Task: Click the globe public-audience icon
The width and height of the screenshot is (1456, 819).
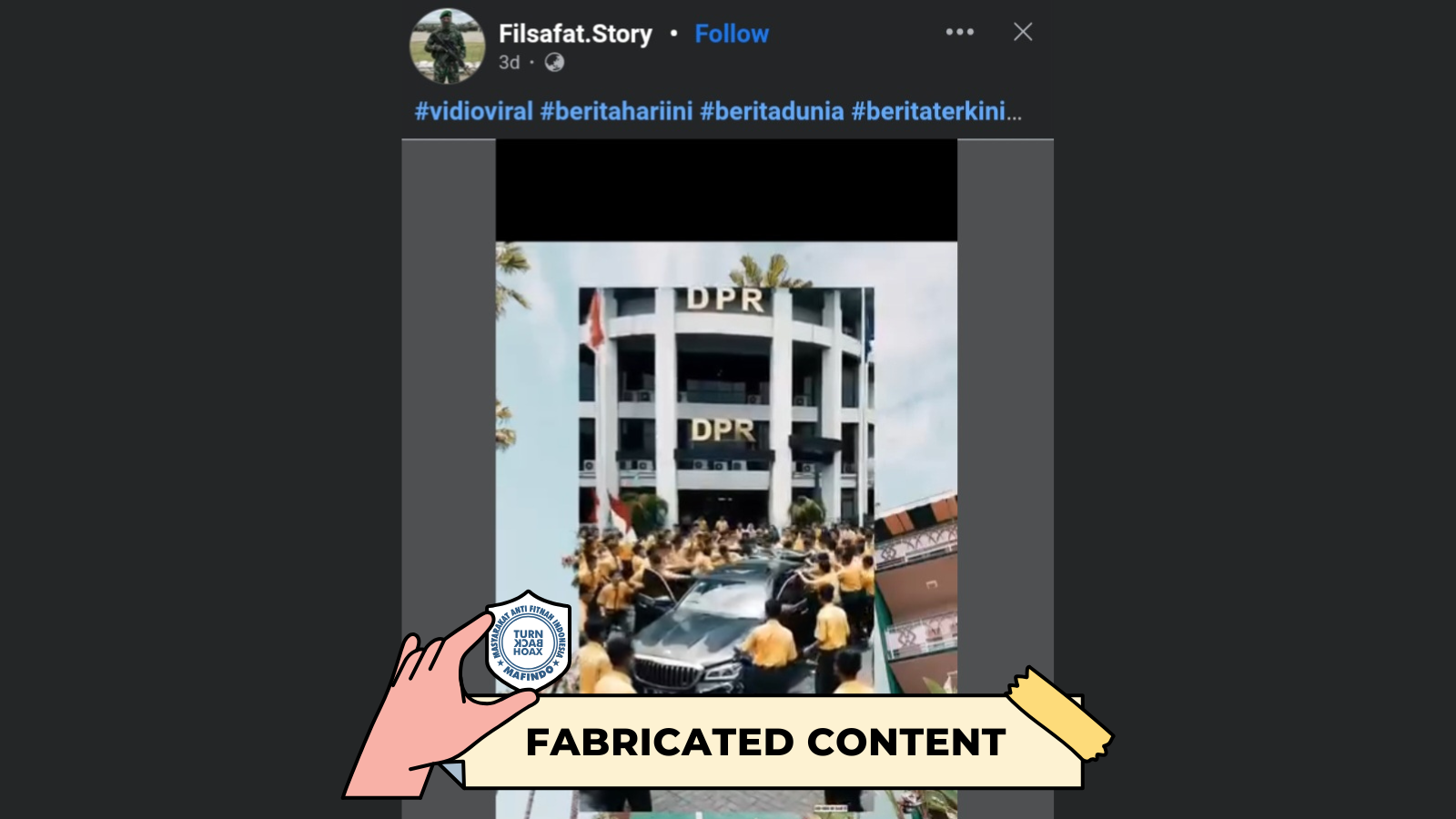Action: tap(554, 62)
